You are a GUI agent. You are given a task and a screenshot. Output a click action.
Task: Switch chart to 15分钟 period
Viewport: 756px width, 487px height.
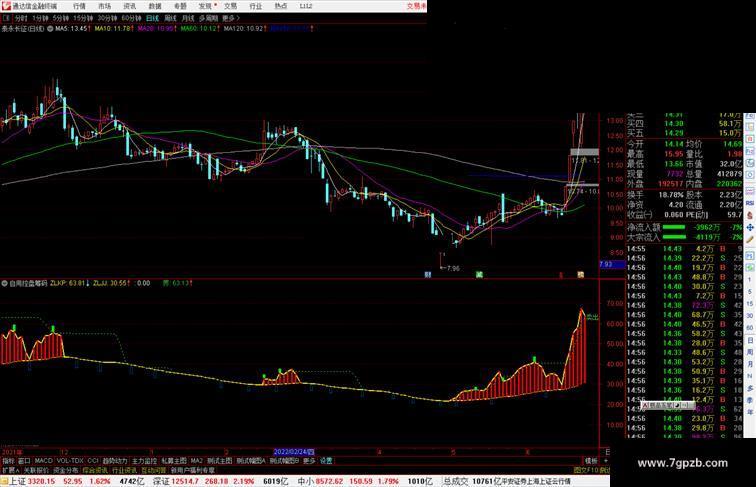(x=83, y=18)
